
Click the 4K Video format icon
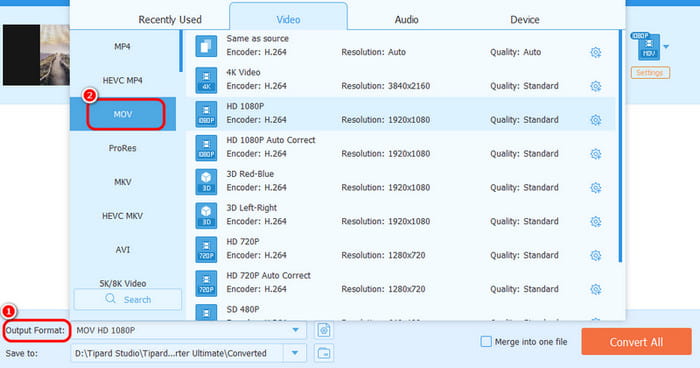click(x=206, y=80)
